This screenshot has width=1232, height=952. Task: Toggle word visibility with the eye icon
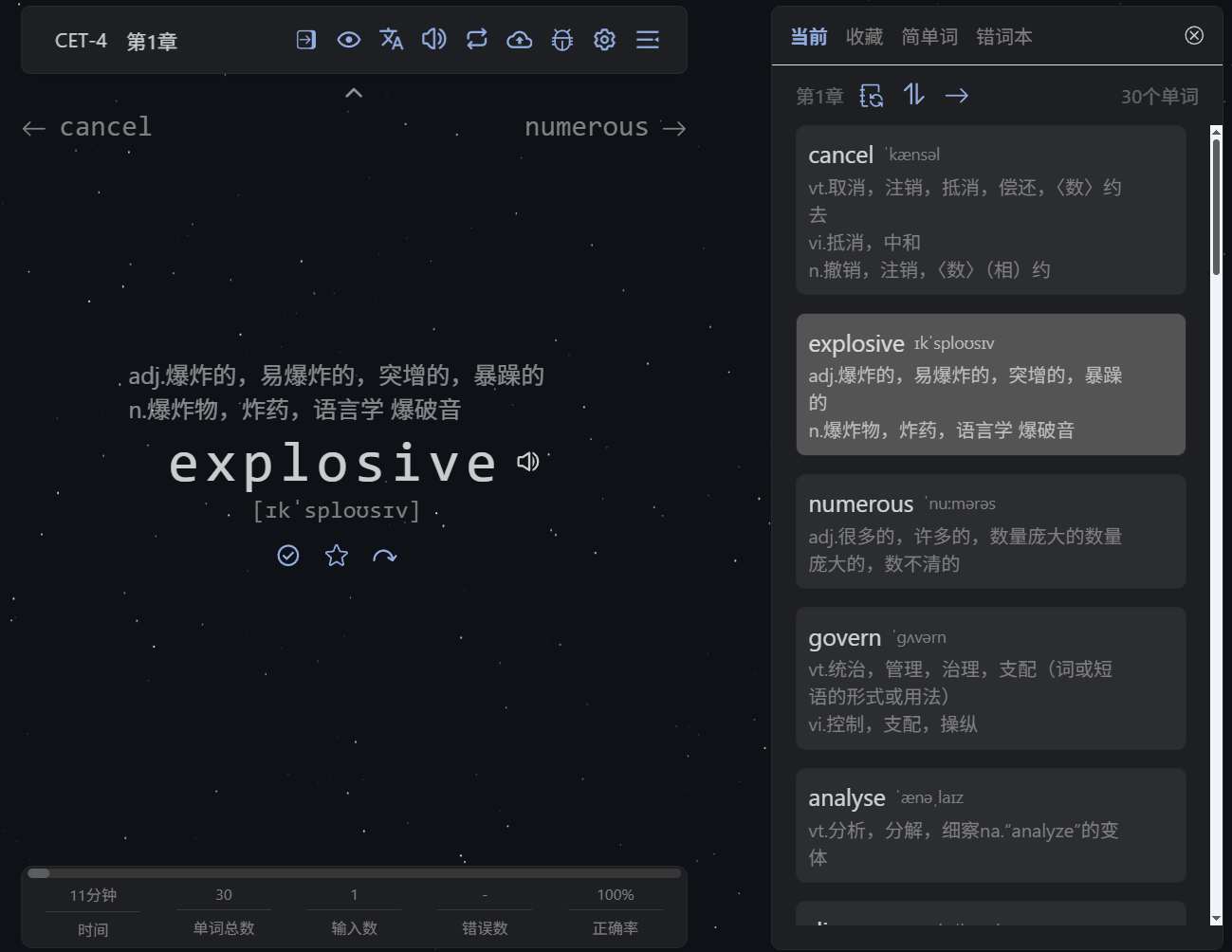coord(349,40)
